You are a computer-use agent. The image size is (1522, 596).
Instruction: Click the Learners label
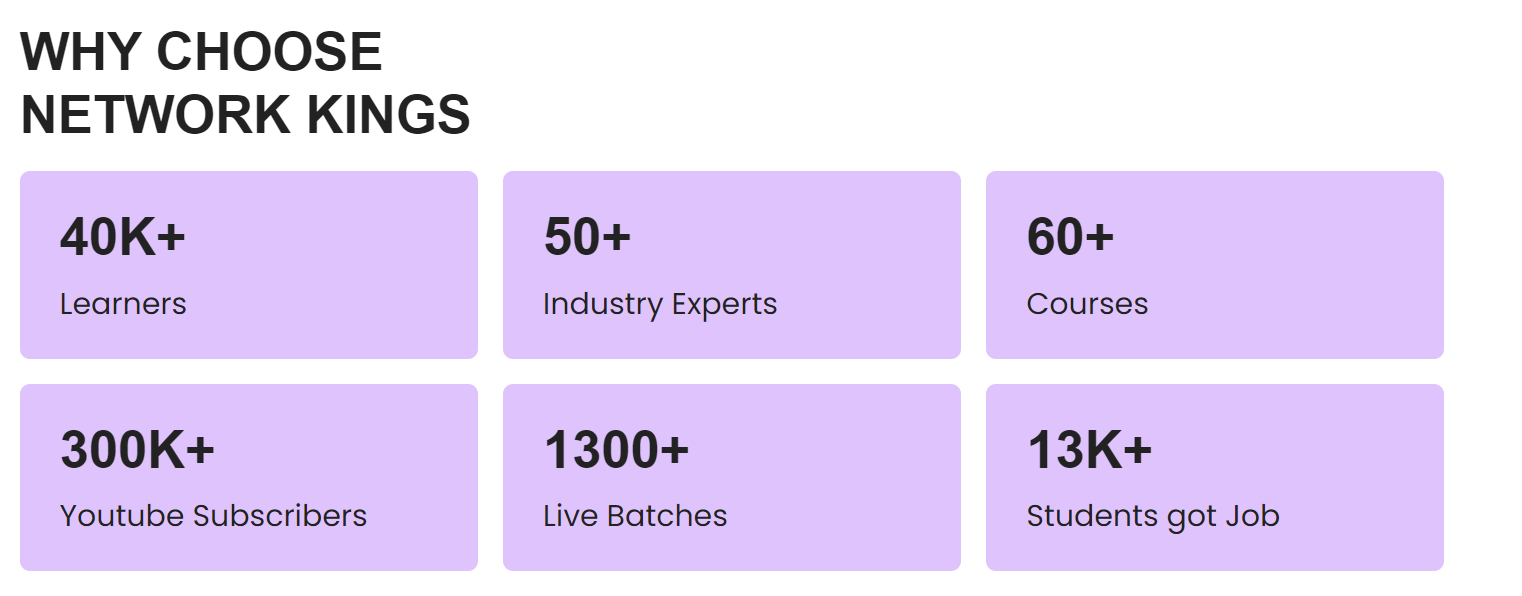pyautogui.click(x=123, y=303)
